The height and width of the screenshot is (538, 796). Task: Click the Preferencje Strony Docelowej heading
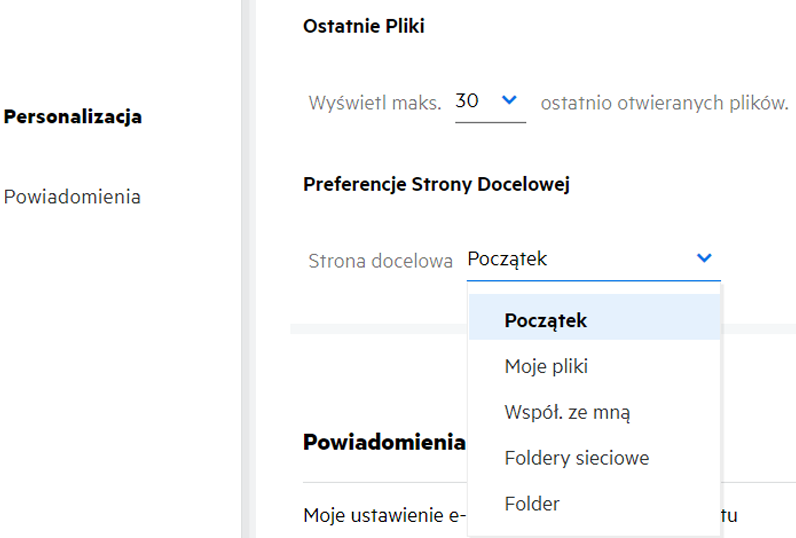tap(437, 185)
